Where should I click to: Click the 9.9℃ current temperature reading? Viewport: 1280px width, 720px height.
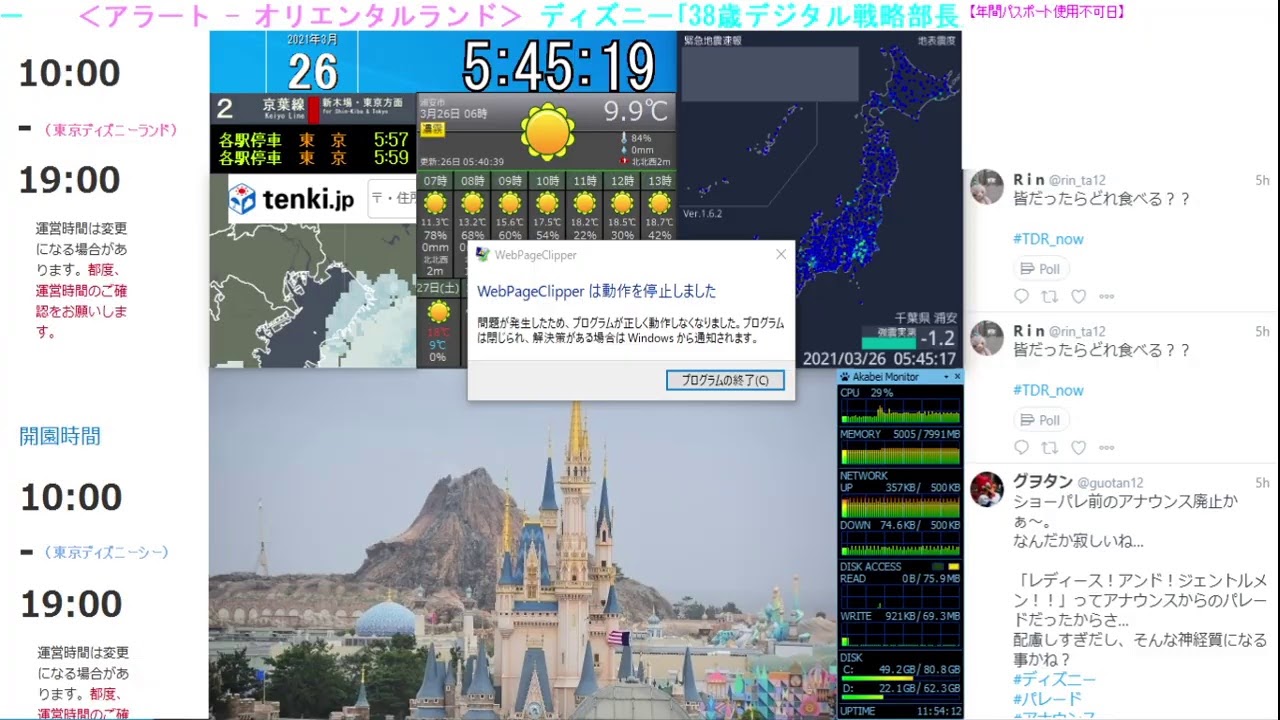(636, 110)
